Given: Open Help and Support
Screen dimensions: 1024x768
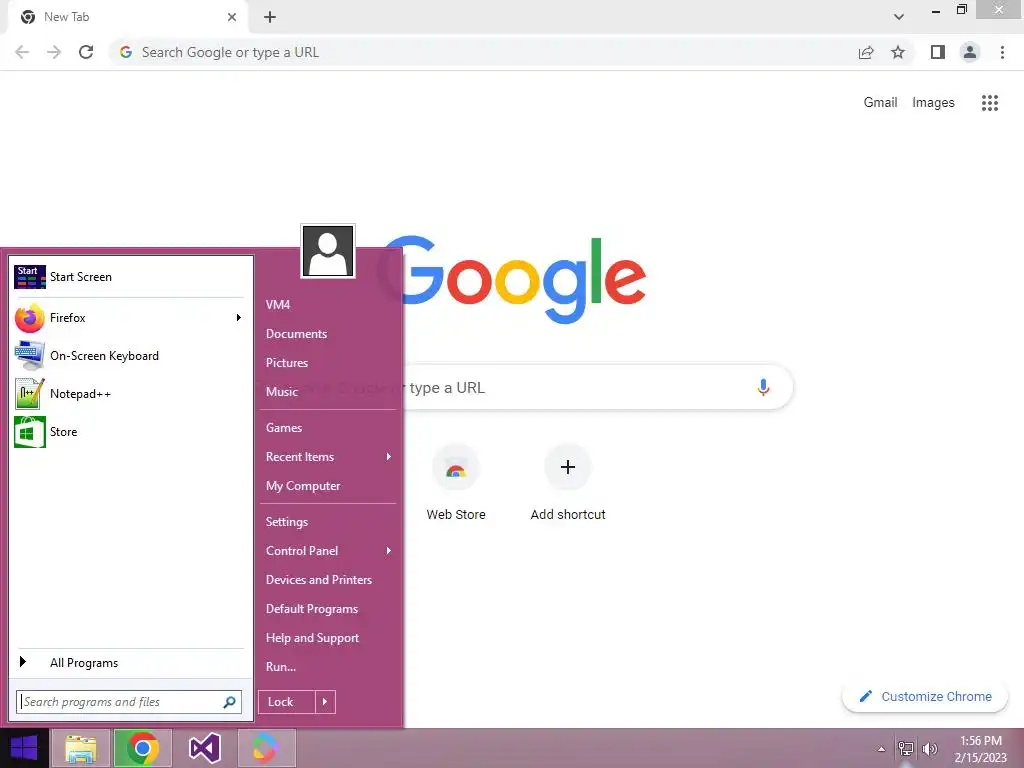Looking at the screenshot, I should point(328,638).
